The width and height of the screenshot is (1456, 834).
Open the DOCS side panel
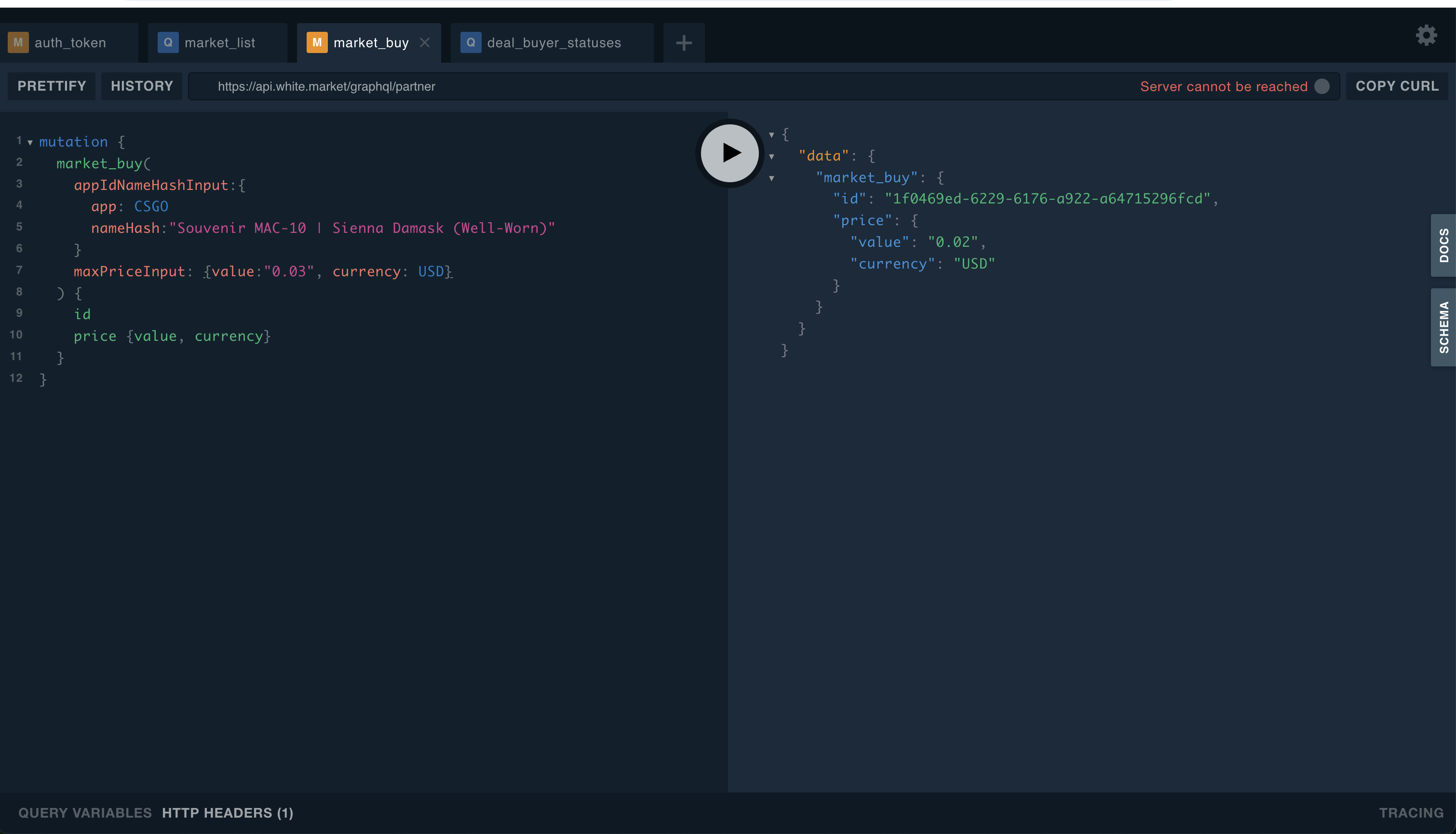tap(1443, 245)
